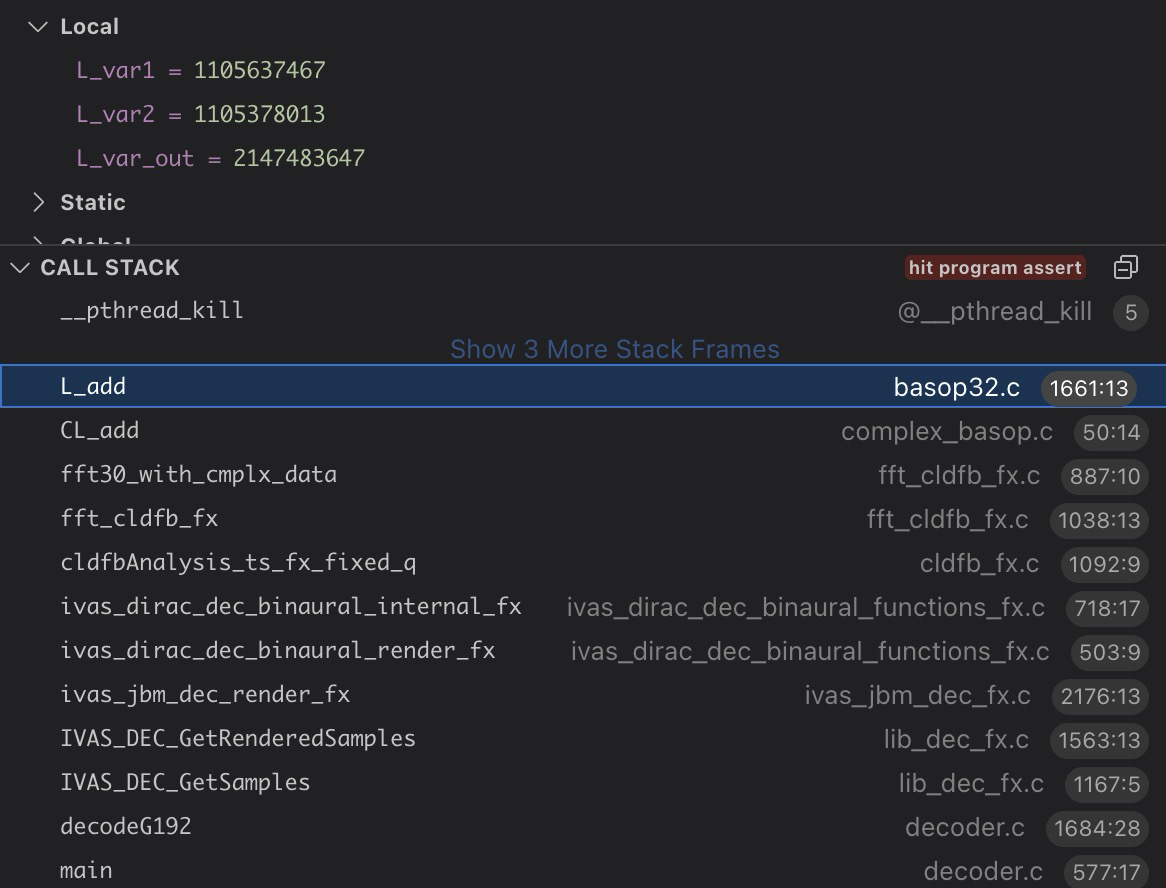Show 3 More Stack Frames

(x=614, y=349)
